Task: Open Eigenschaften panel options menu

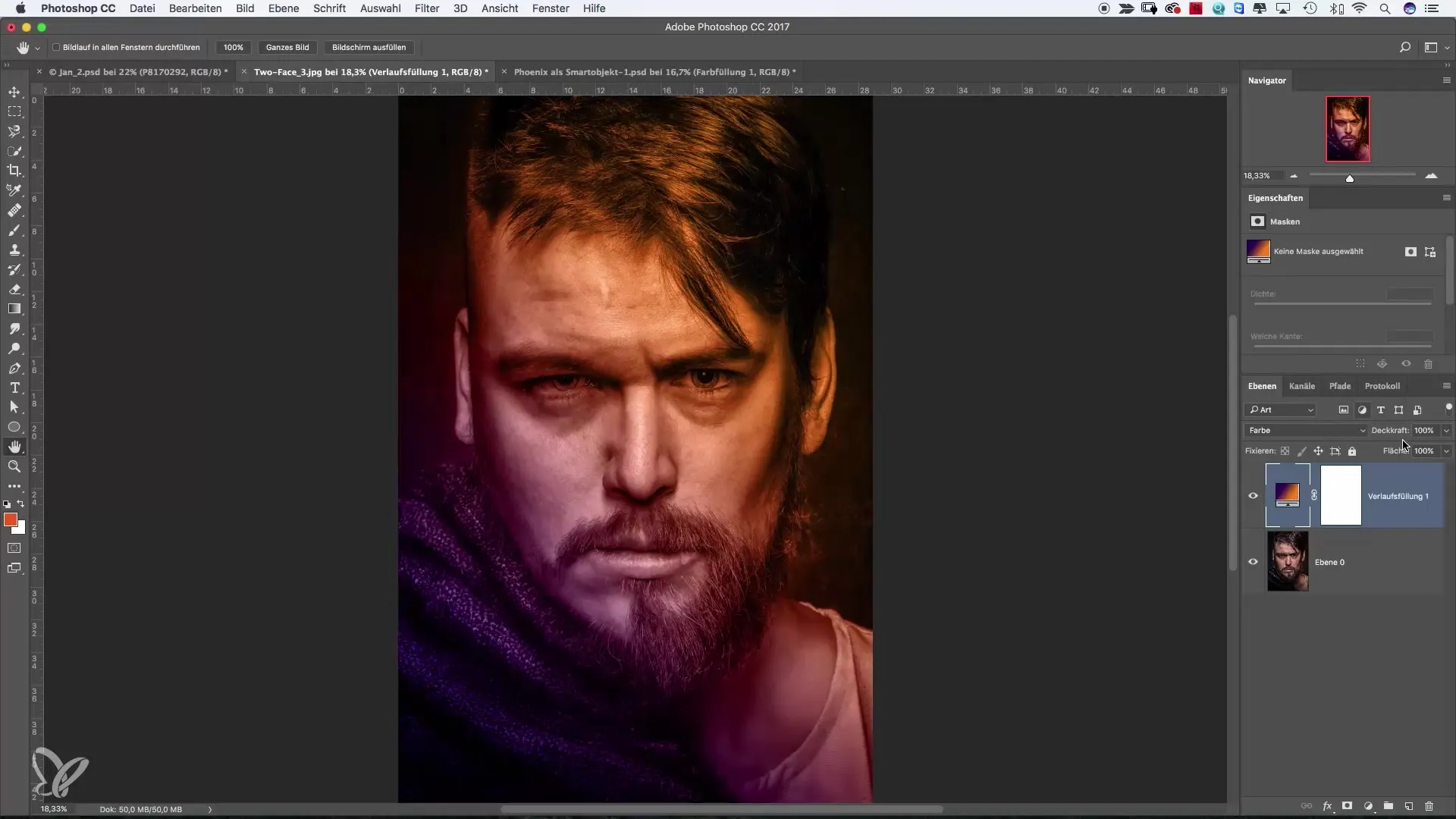Action: pos(1446,198)
